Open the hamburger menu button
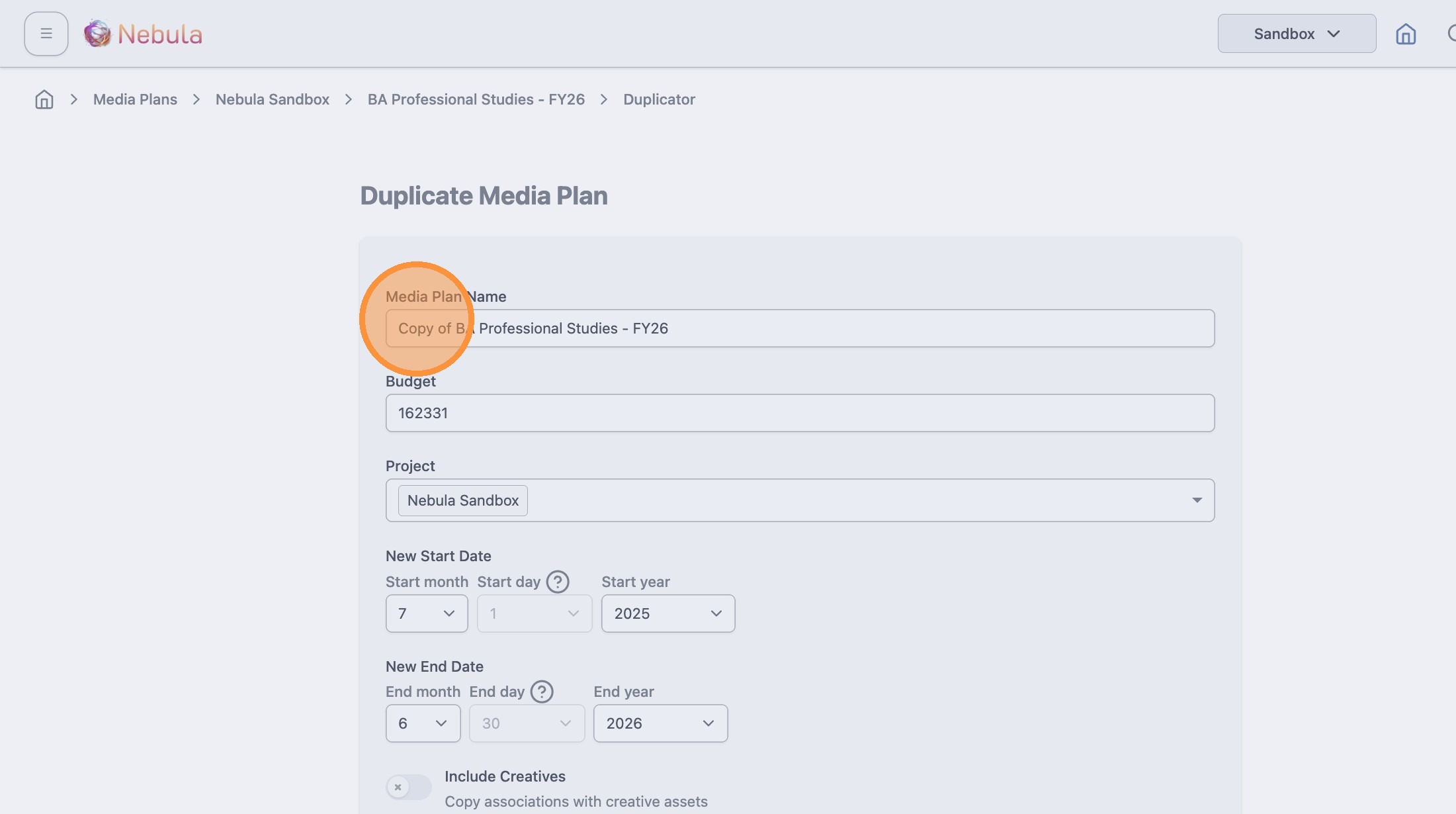The width and height of the screenshot is (1456, 814). 46,34
